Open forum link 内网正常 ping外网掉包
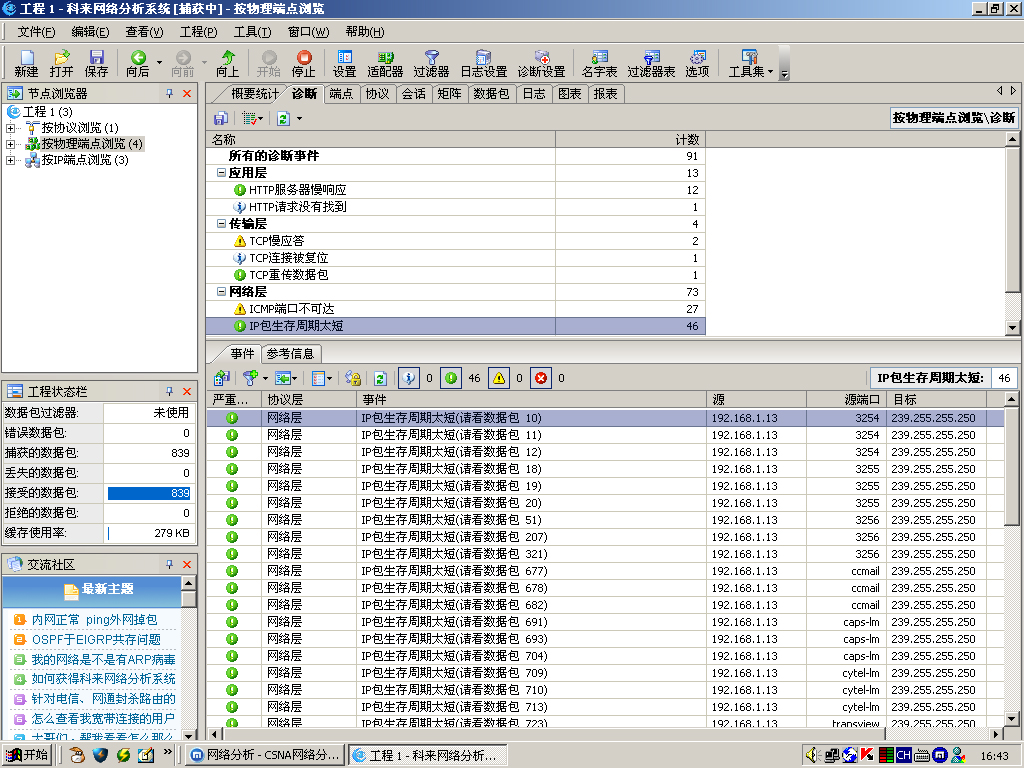The image size is (1024, 768). click(x=94, y=620)
